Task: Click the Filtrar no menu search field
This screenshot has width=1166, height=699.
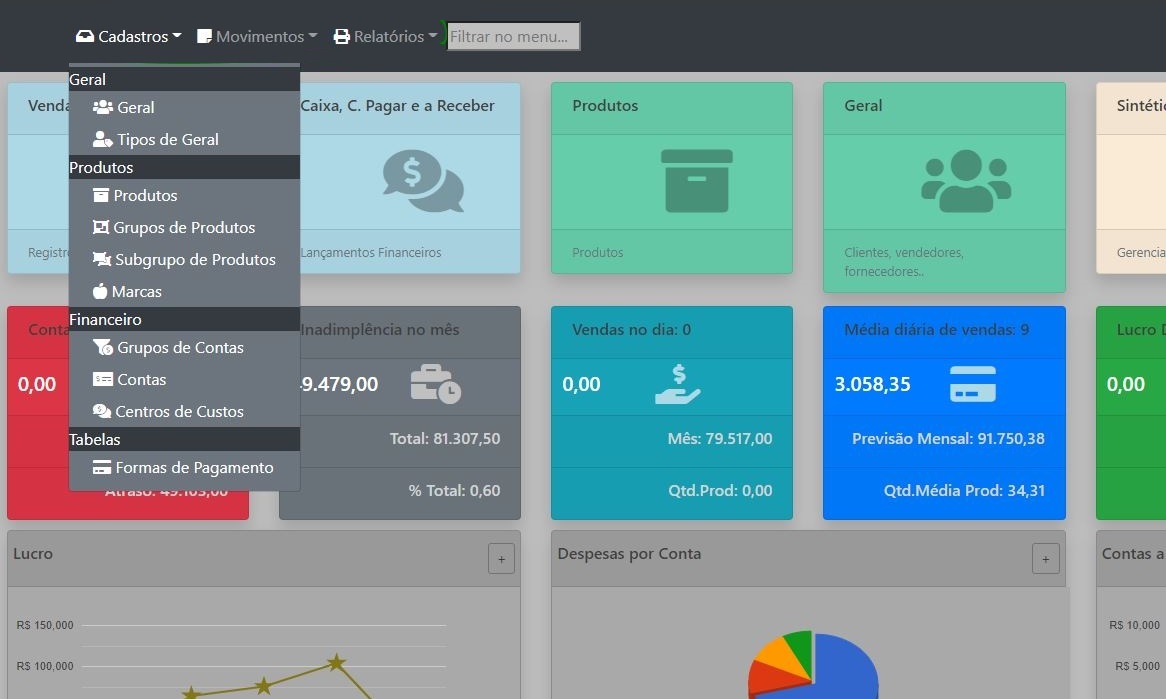Action: coord(513,37)
